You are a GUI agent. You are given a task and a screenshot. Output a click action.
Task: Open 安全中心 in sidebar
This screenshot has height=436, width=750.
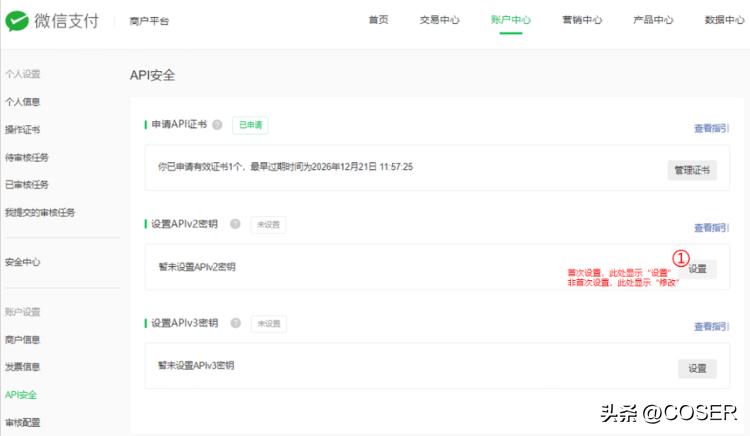click(22, 262)
